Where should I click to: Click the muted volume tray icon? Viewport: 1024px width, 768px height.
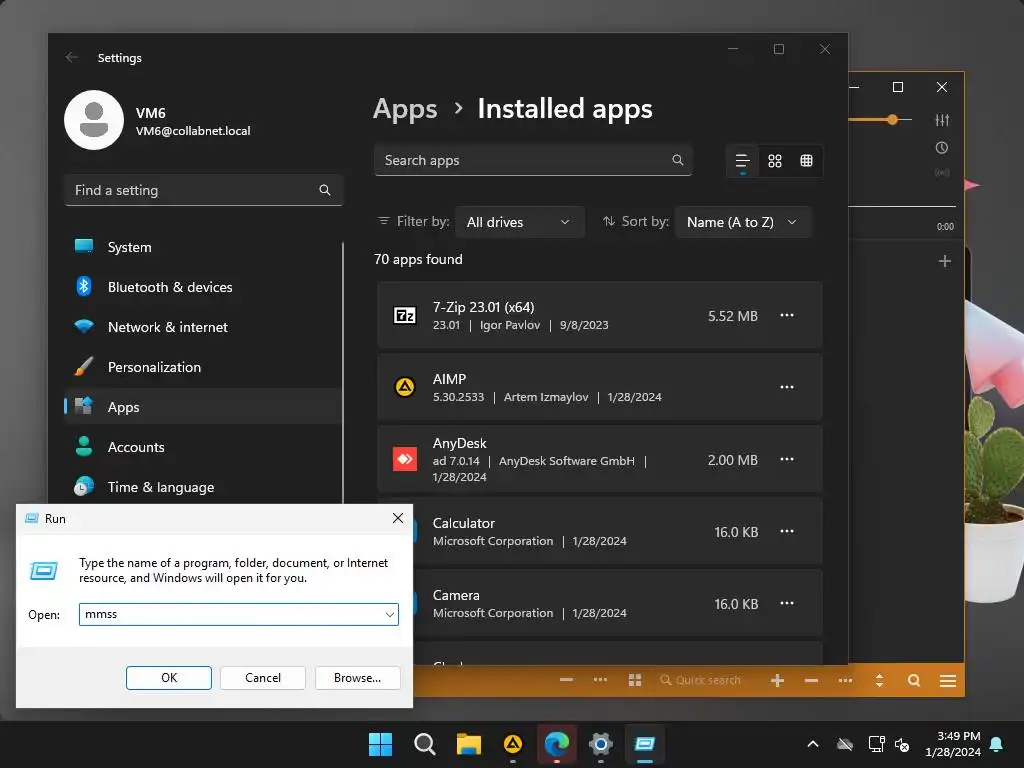click(903, 744)
